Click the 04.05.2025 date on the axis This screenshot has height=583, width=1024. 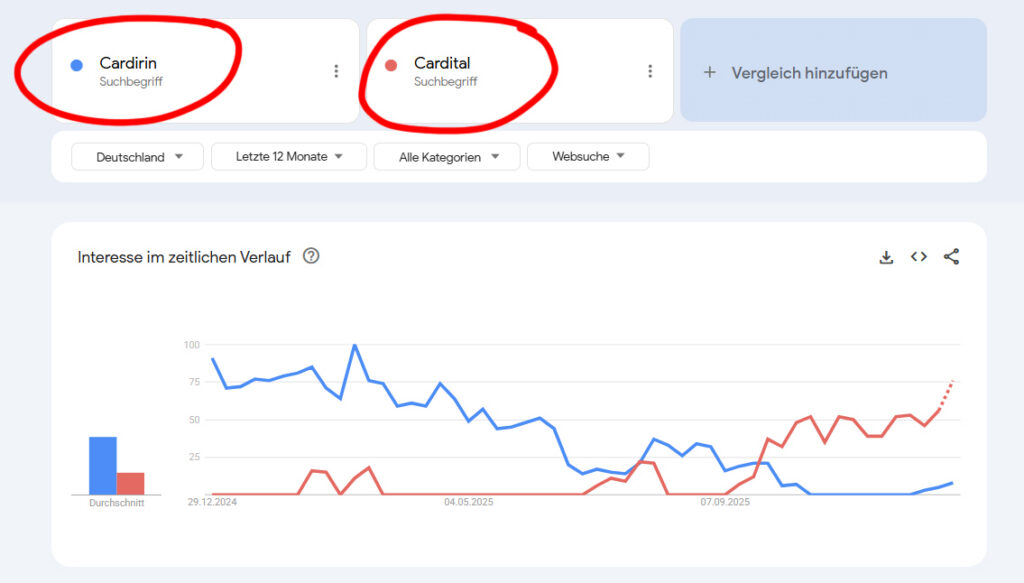click(x=469, y=502)
